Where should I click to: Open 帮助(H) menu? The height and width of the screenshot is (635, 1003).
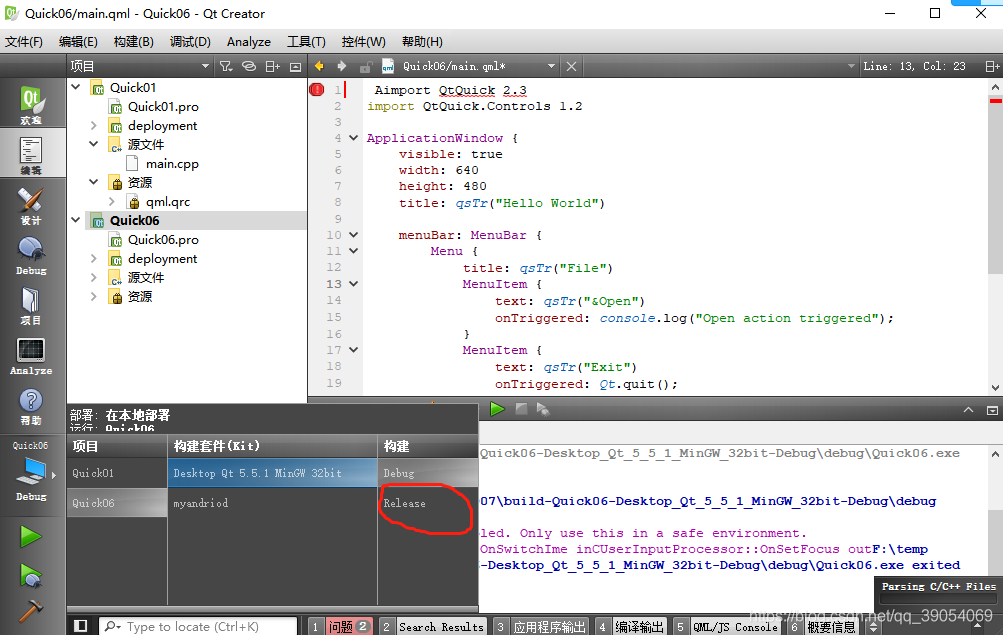click(422, 42)
